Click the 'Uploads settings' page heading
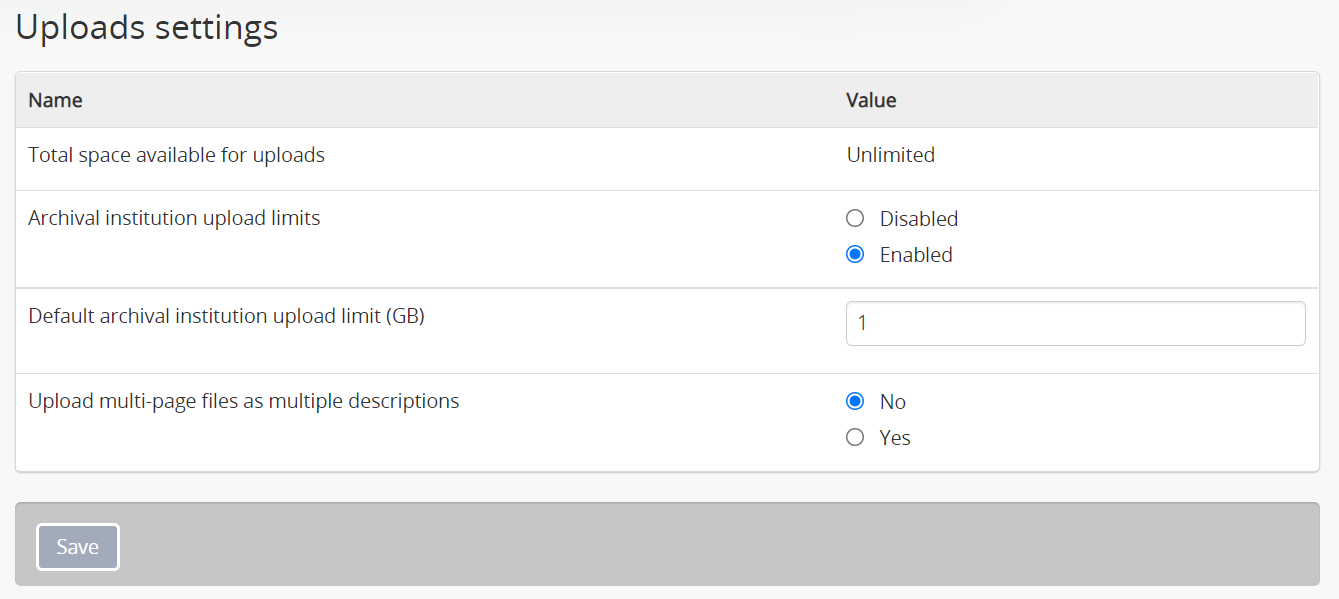Image resolution: width=1339 pixels, height=599 pixels. click(147, 27)
